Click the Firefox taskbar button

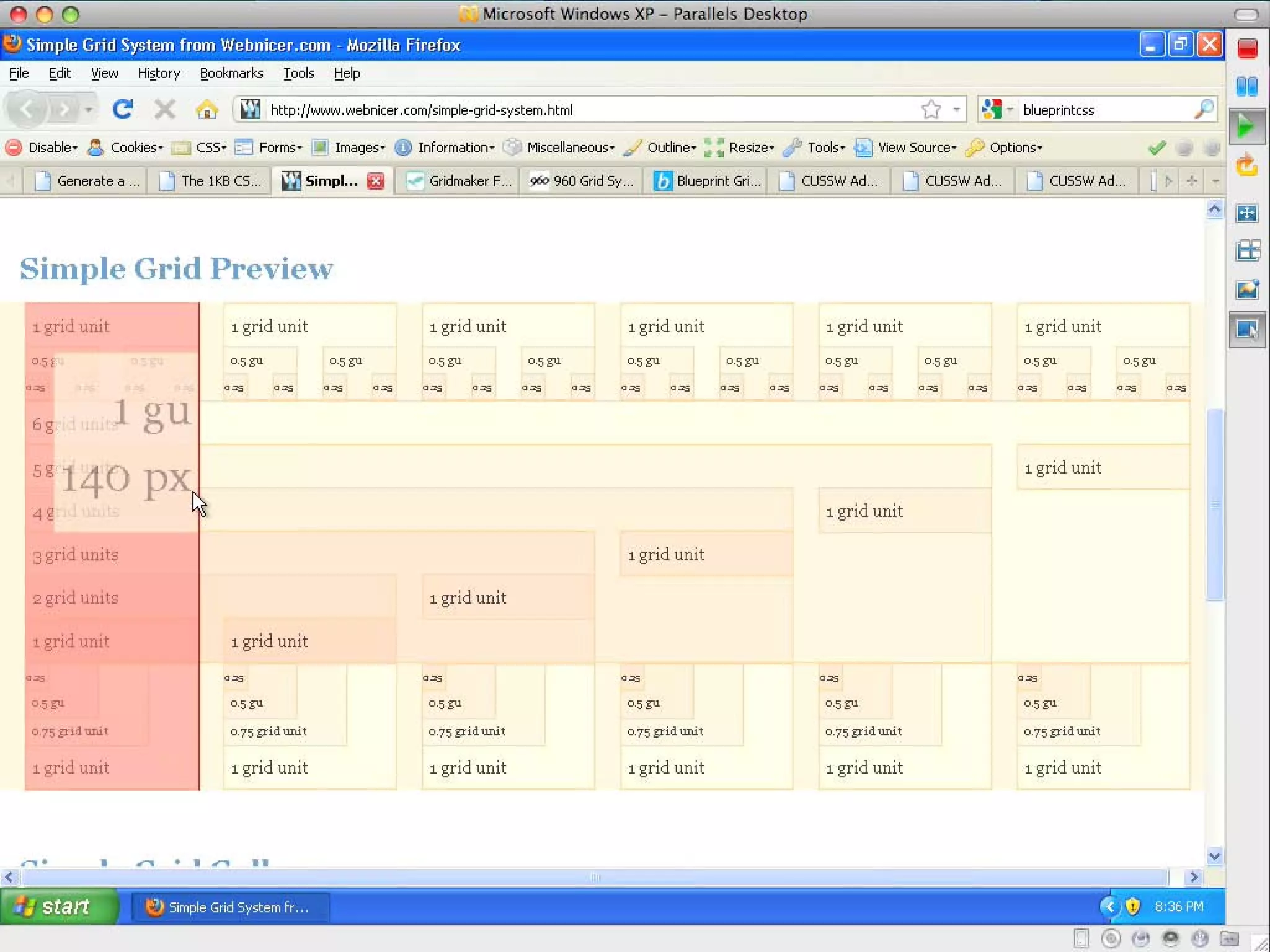pos(229,907)
